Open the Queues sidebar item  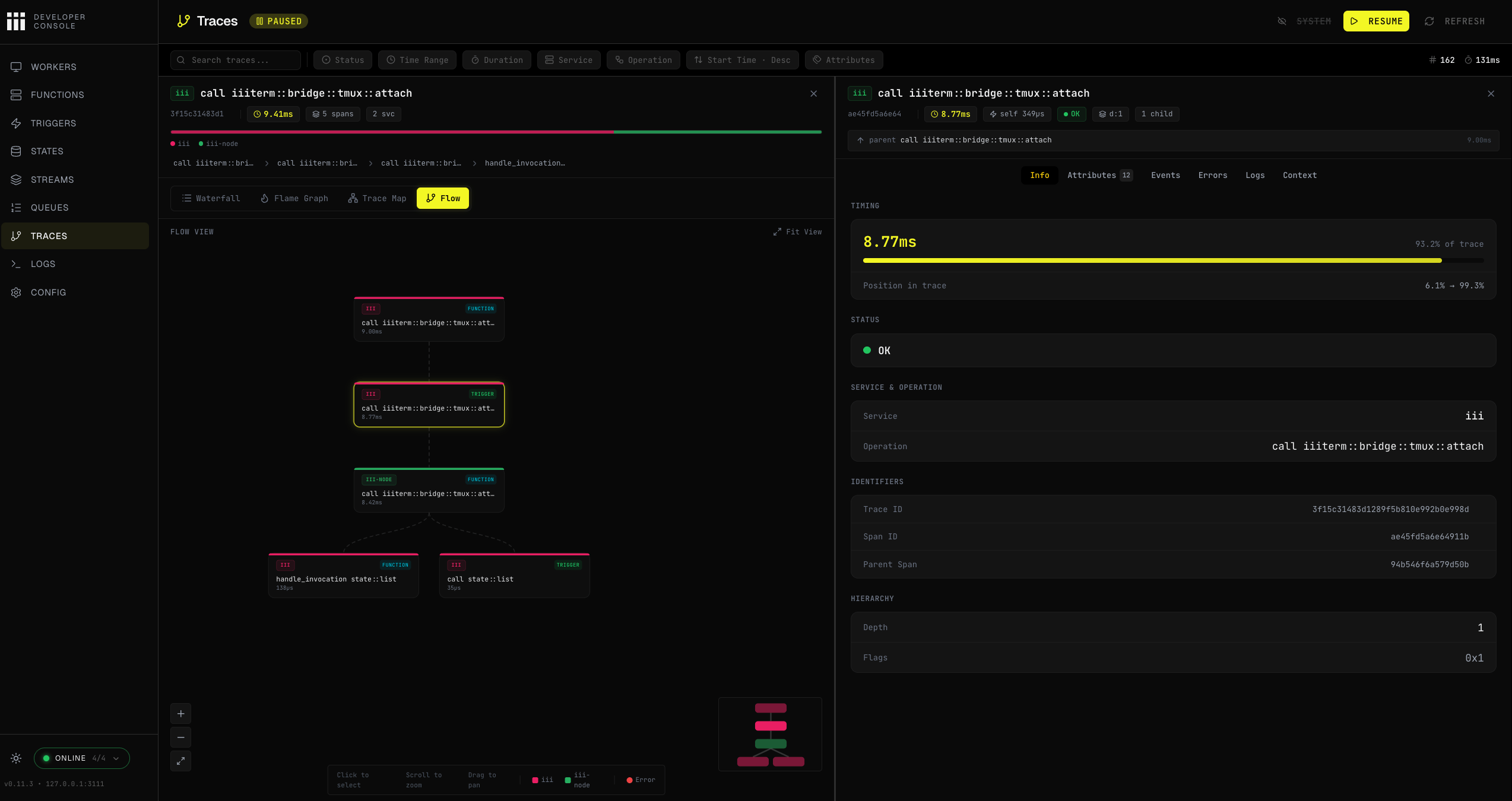(x=75, y=208)
